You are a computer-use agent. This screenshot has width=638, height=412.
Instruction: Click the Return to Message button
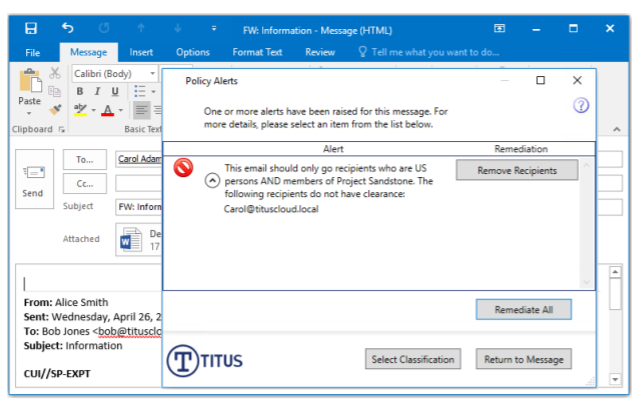(x=524, y=359)
